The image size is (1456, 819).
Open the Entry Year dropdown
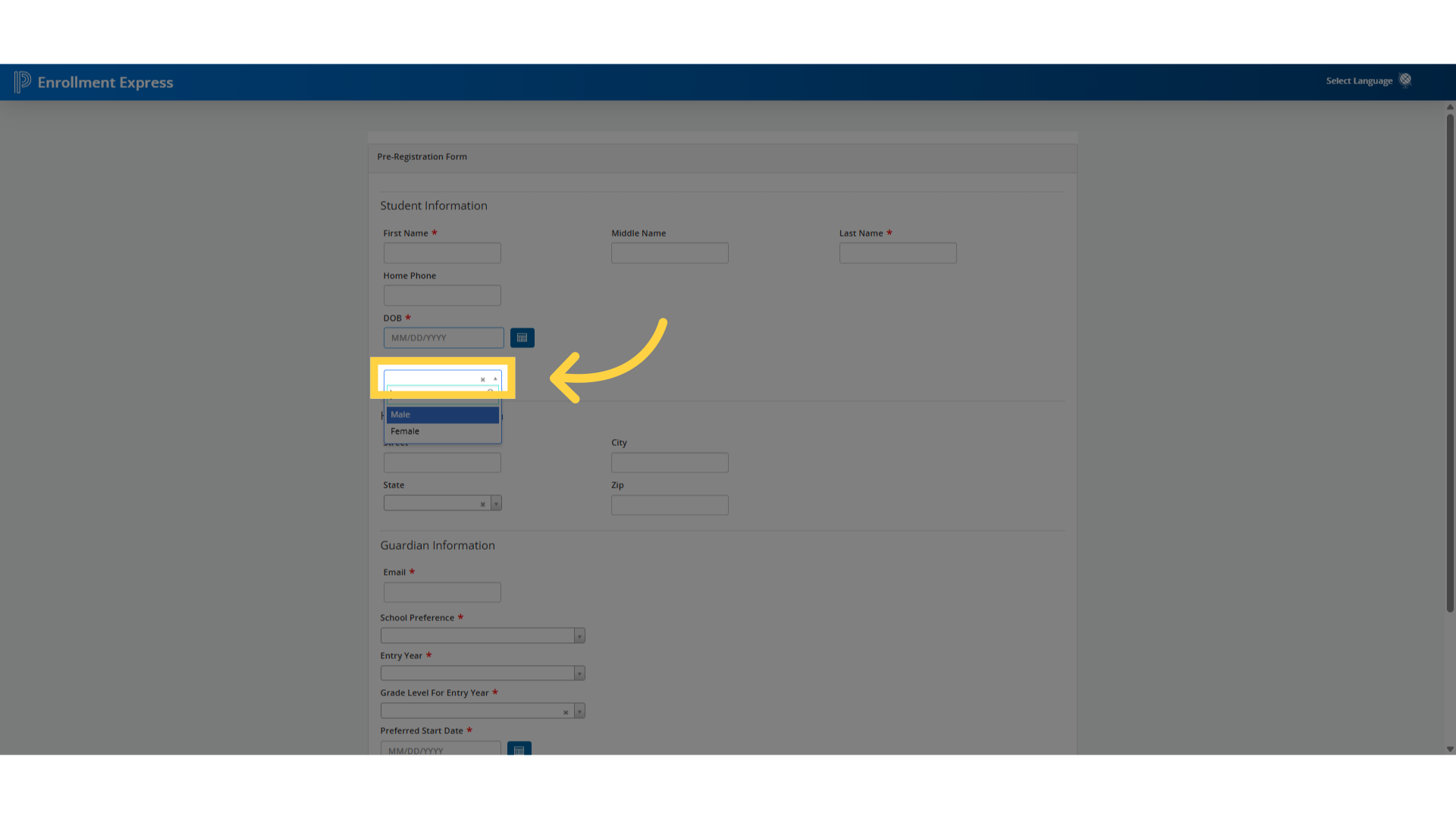[x=482, y=673]
